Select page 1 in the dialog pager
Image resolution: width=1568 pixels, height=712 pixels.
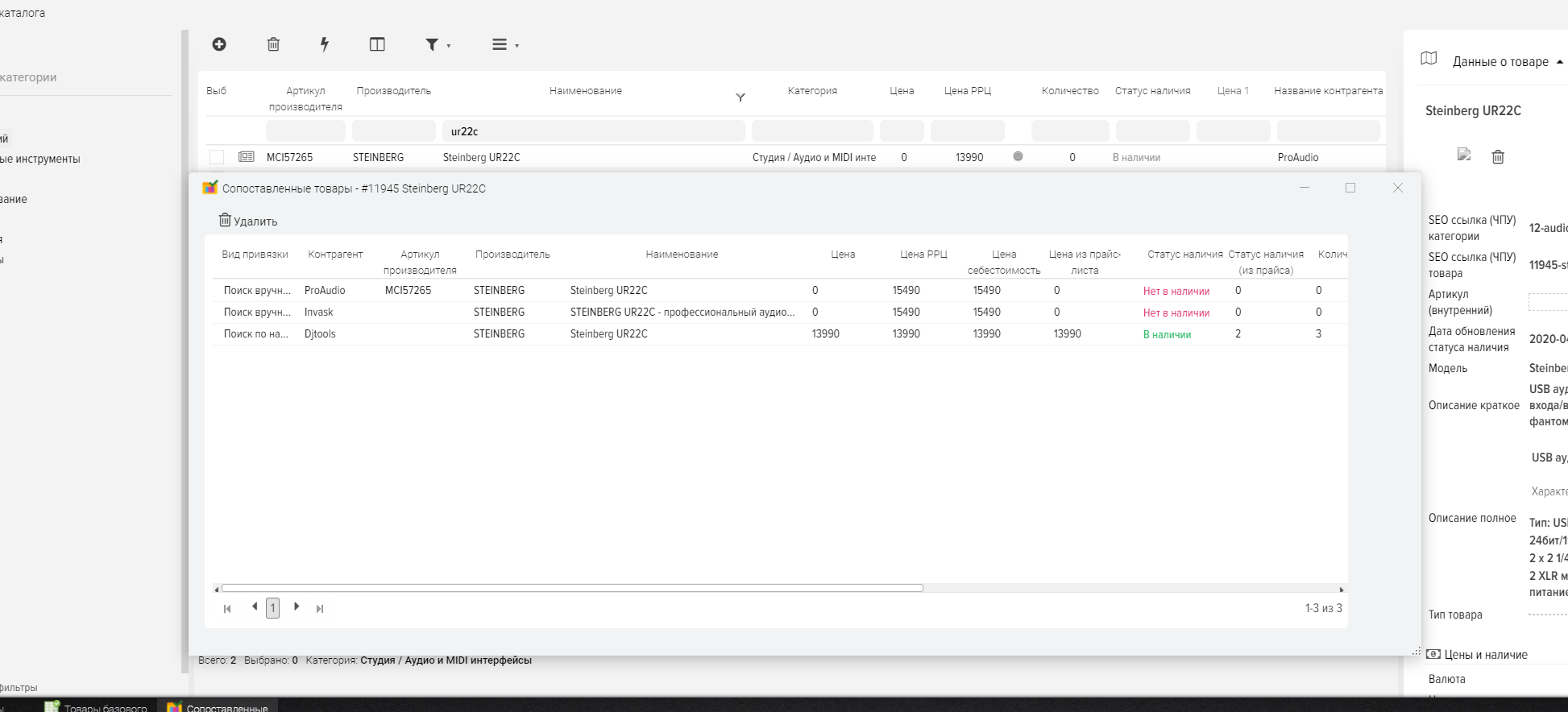pyautogui.click(x=273, y=608)
